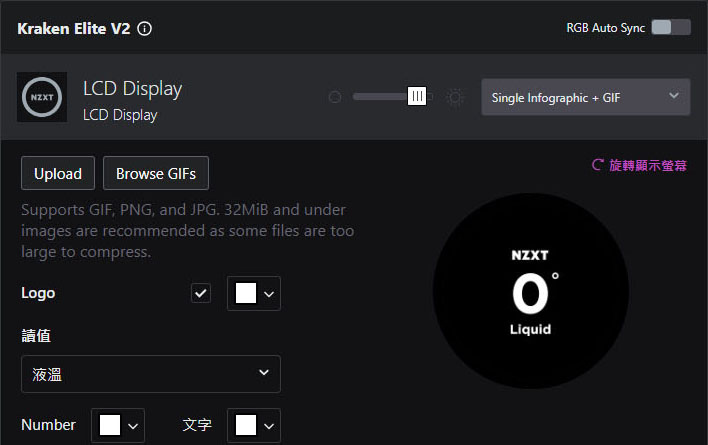Click the 讀值 label
708x445 pixels.
coord(36,336)
